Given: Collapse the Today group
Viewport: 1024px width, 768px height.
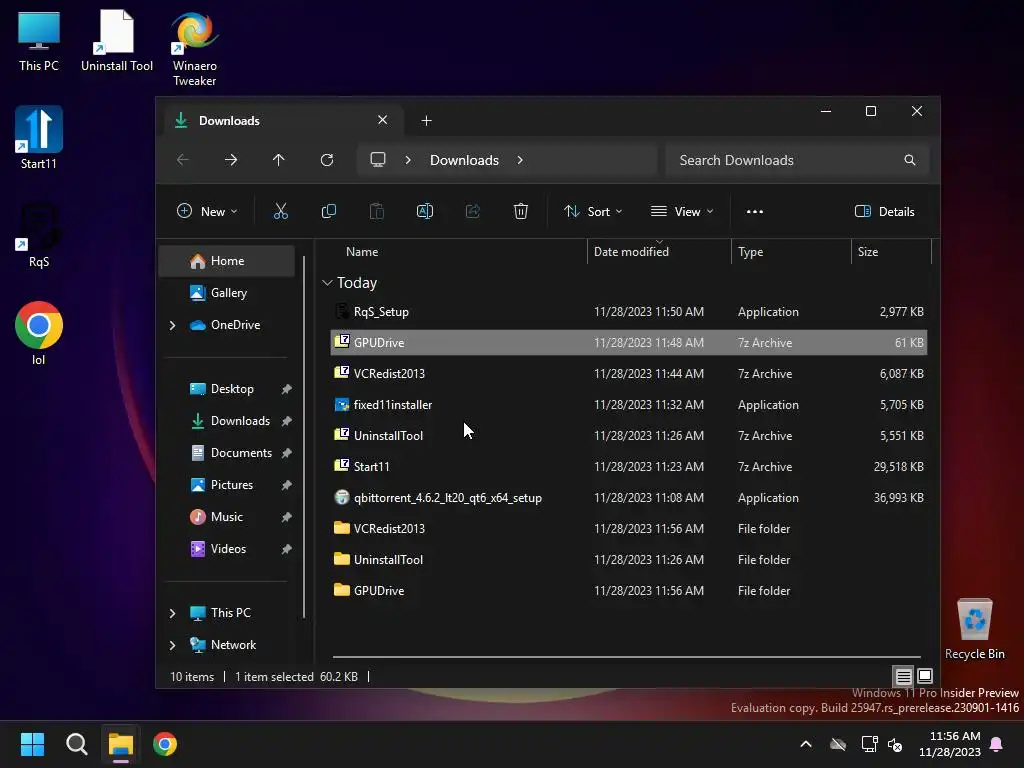Looking at the screenshot, I should [x=327, y=283].
